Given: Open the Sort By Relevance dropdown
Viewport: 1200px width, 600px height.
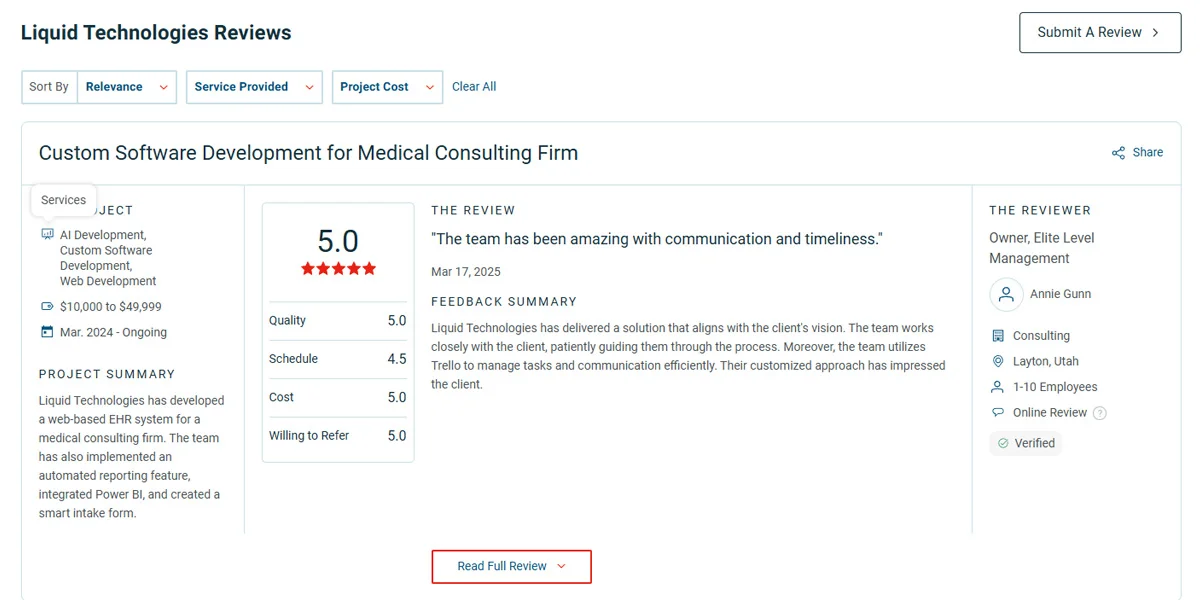Looking at the screenshot, I should click(x=127, y=87).
